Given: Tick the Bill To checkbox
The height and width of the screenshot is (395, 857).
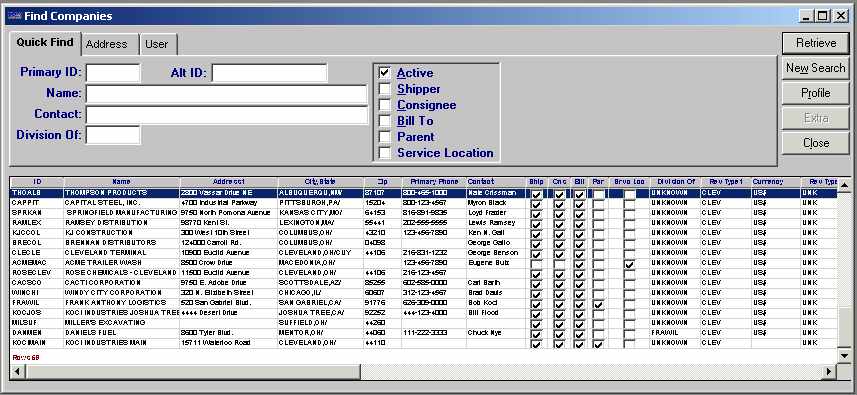Looking at the screenshot, I should pyautogui.click(x=385, y=121).
